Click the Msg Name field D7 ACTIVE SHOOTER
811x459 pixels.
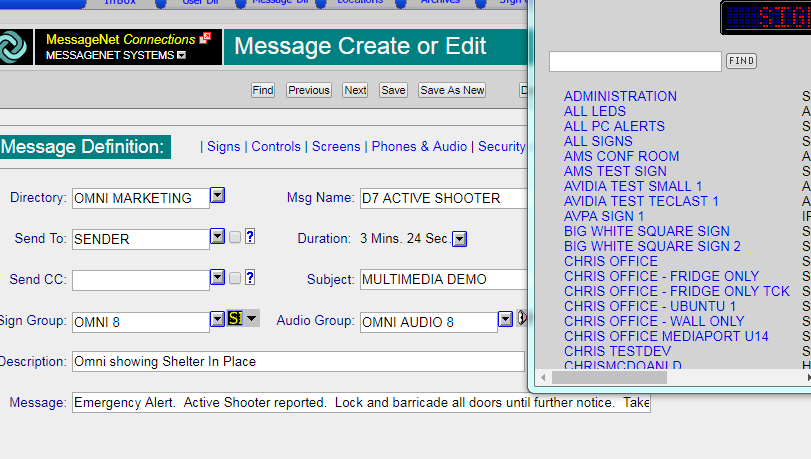tap(444, 198)
